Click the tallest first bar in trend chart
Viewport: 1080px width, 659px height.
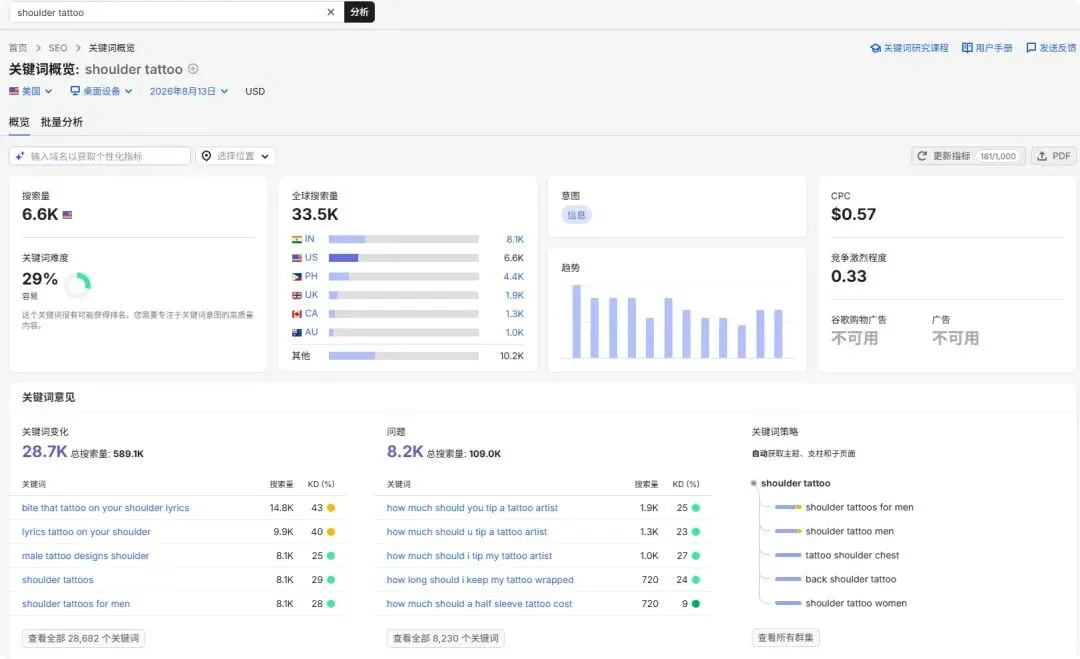pyautogui.click(x=577, y=322)
